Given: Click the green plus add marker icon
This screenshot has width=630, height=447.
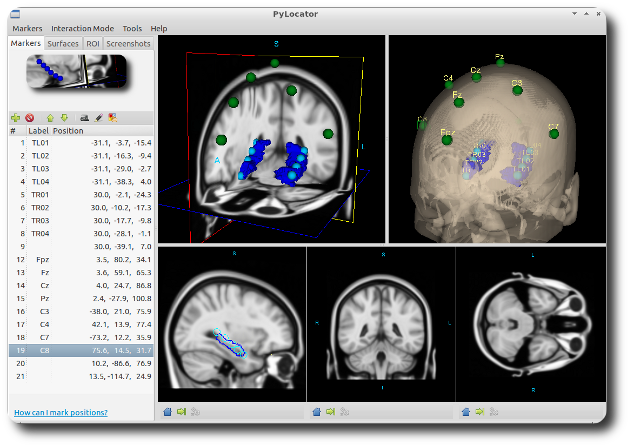Looking at the screenshot, I should click(15, 118).
